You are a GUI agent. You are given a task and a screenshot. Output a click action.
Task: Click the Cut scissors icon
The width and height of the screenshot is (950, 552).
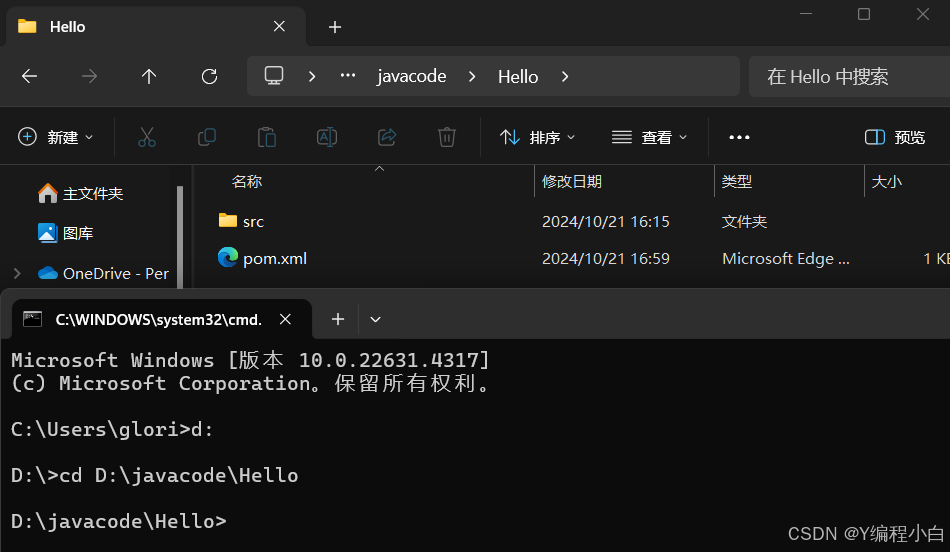pyautogui.click(x=147, y=138)
